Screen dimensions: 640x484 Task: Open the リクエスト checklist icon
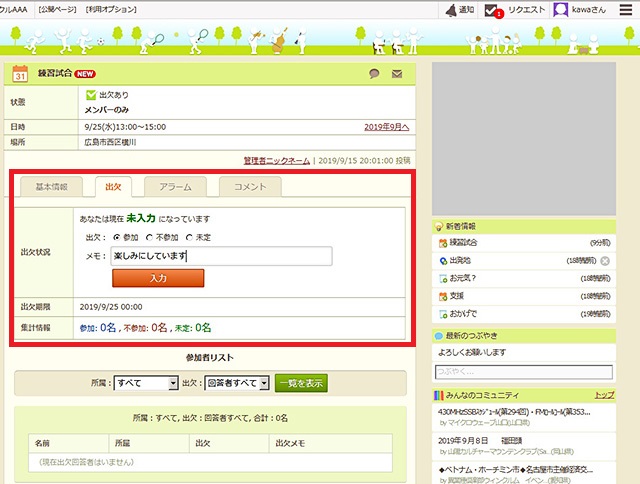pyautogui.click(x=492, y=10)
